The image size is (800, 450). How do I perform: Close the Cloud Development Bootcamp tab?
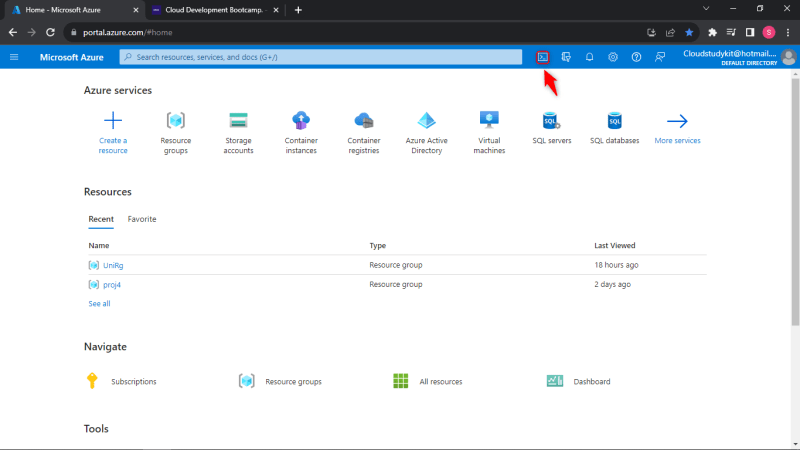click(276, 10)
